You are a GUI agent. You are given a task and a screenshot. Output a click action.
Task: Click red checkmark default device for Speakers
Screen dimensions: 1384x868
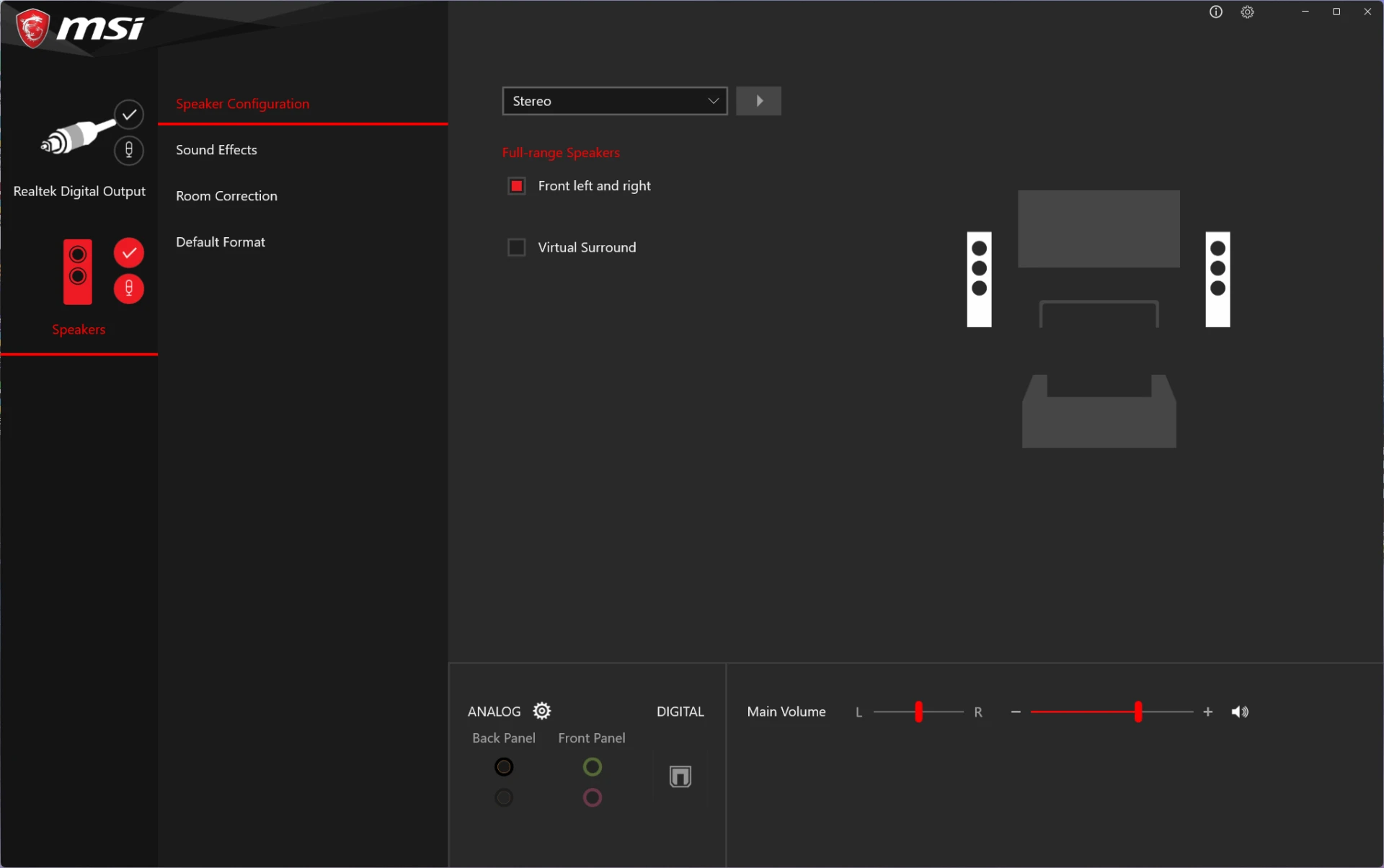pos(129,253)
